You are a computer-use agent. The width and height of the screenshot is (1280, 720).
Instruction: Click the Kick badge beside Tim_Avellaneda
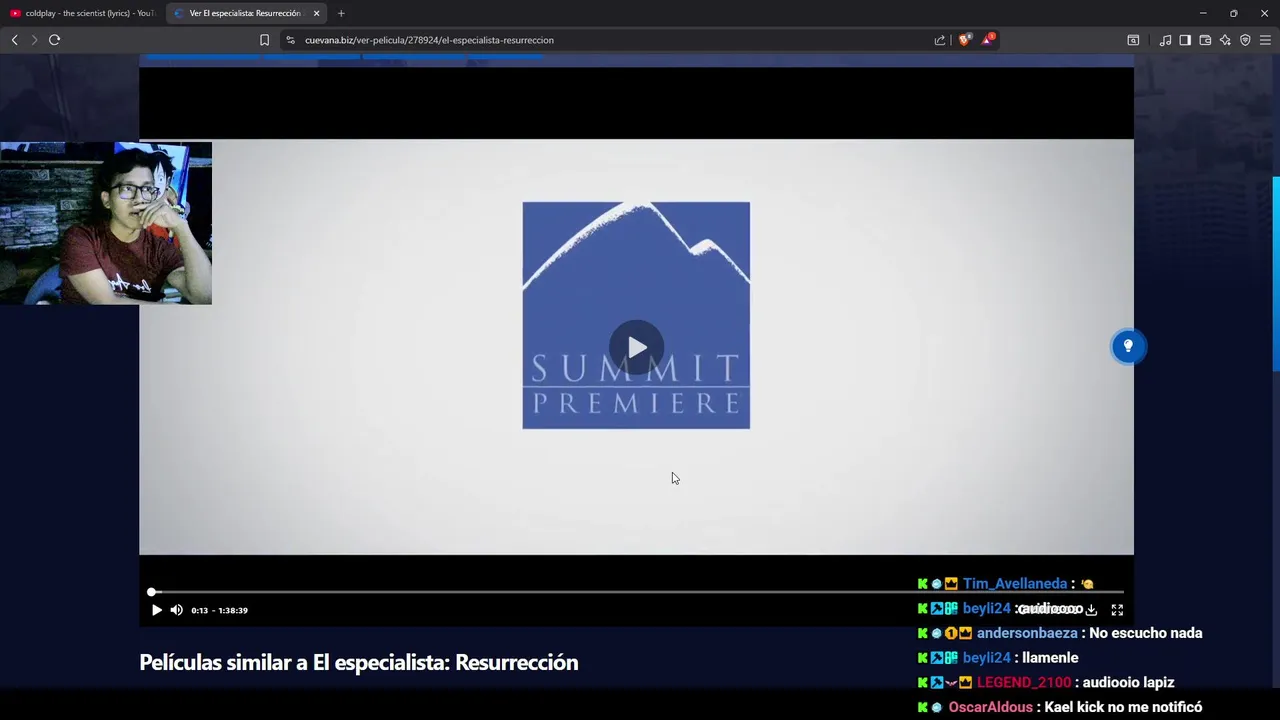[x=922, y=584]
